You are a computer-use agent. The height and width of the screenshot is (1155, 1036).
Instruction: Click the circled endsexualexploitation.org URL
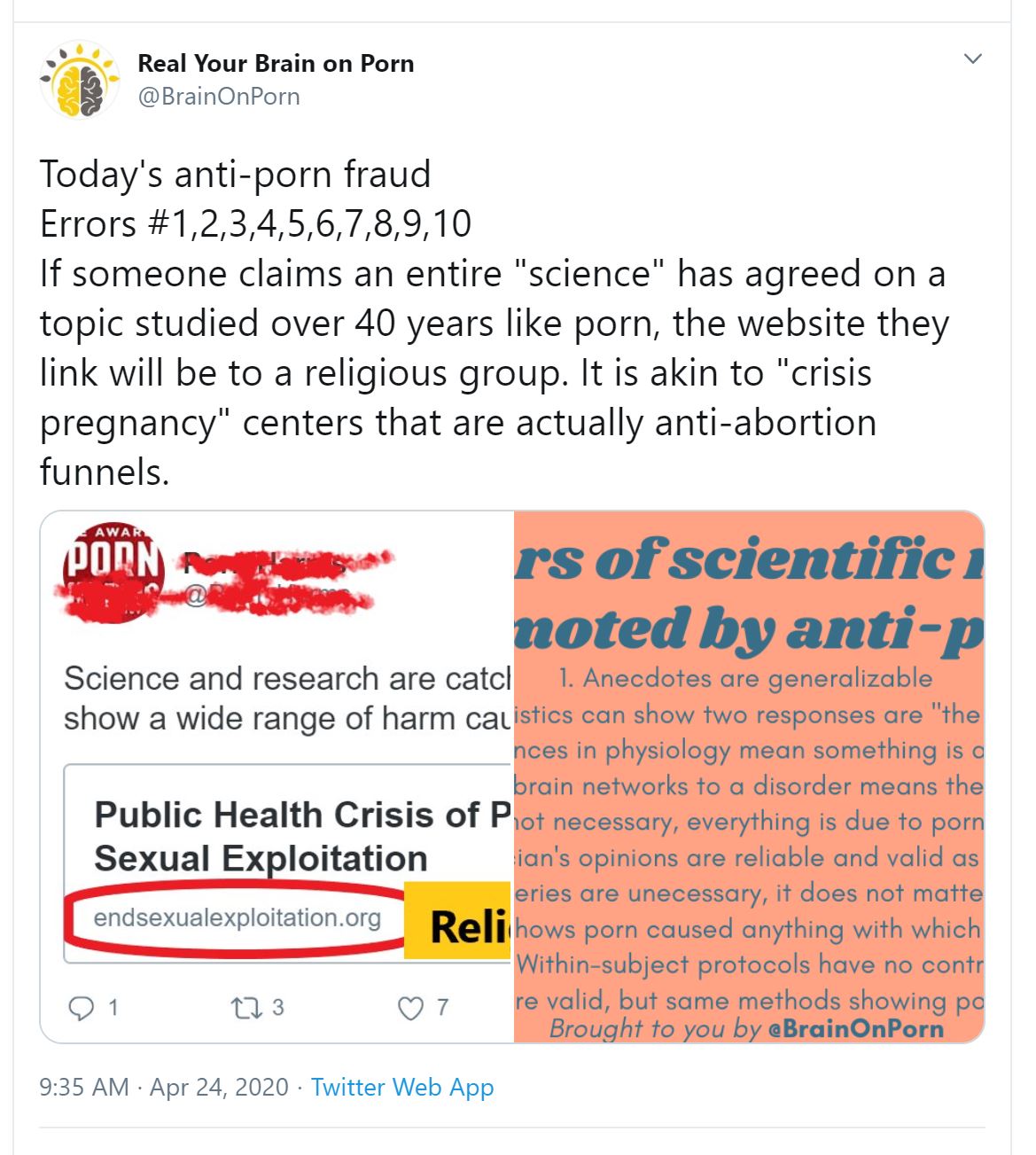tap(237, 917)
